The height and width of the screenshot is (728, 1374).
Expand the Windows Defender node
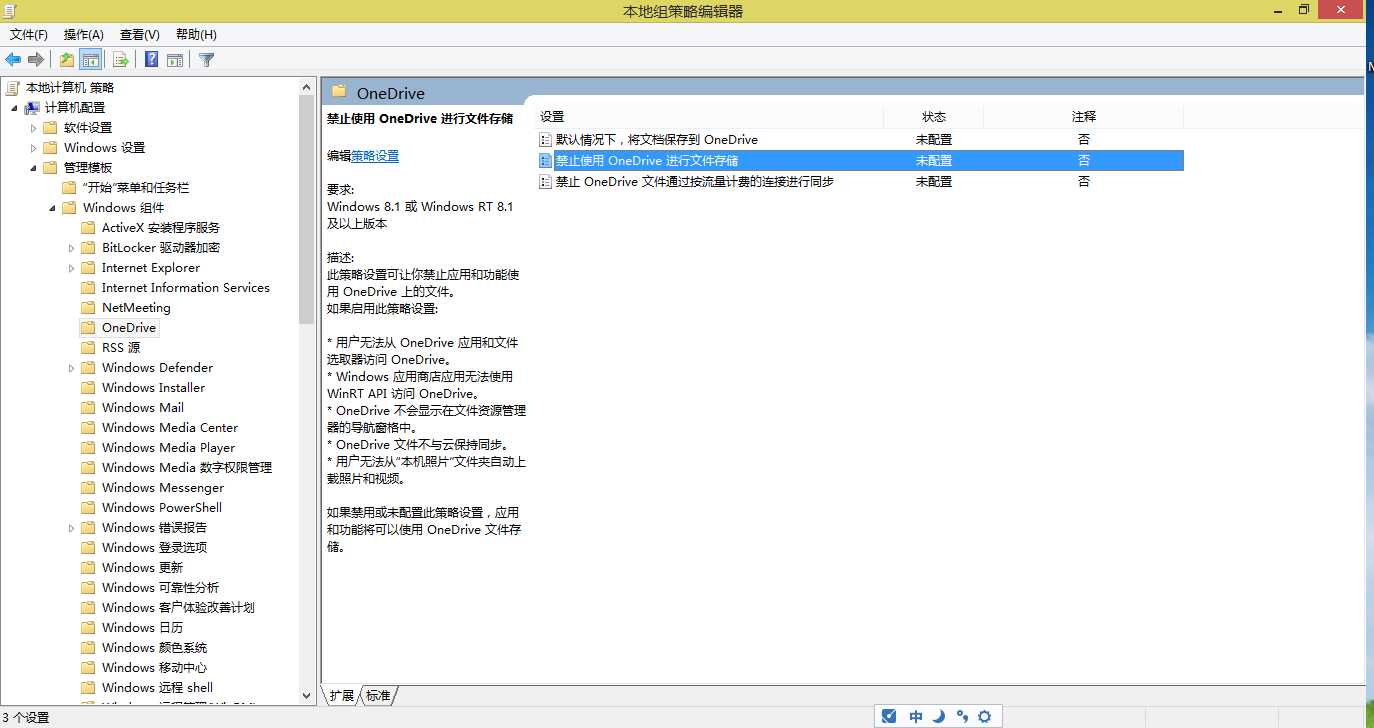coord(71,368)
